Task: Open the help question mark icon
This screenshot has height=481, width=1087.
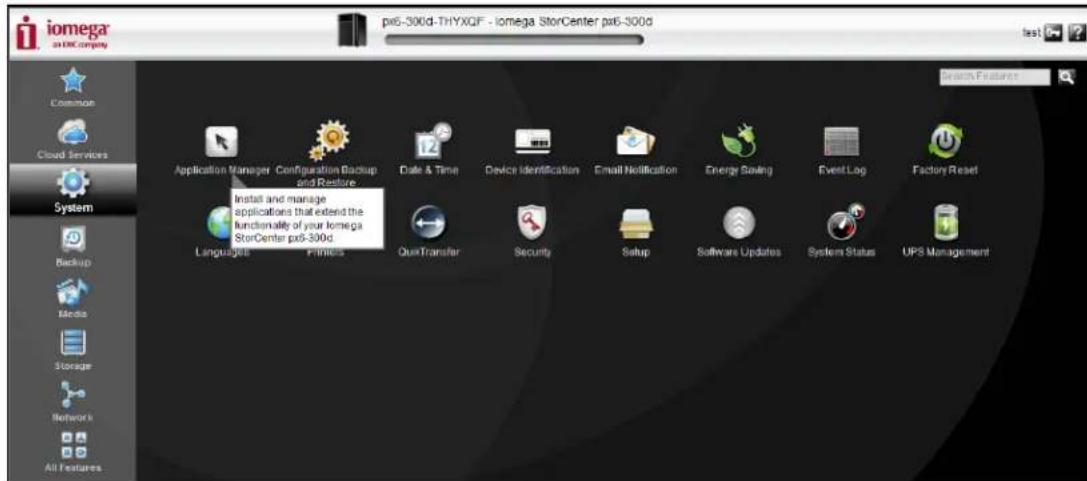Action: click(1075, 32)
